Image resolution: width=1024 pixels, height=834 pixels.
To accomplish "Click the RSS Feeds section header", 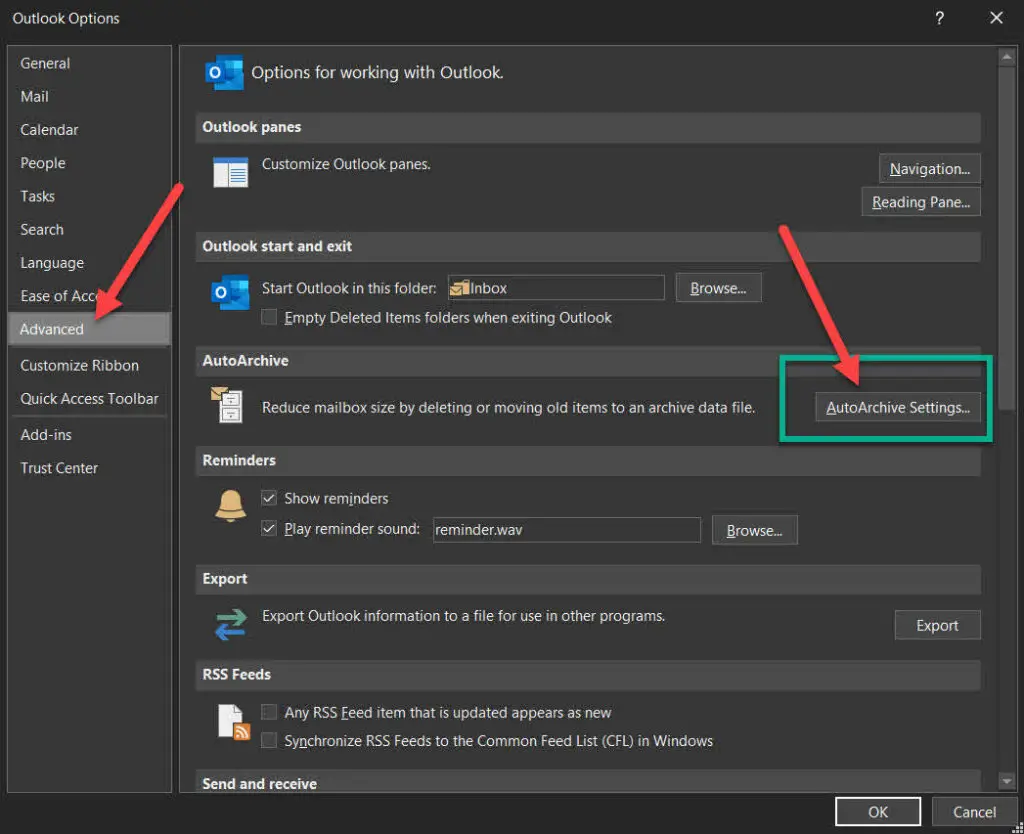I will (x=588, y=675).
